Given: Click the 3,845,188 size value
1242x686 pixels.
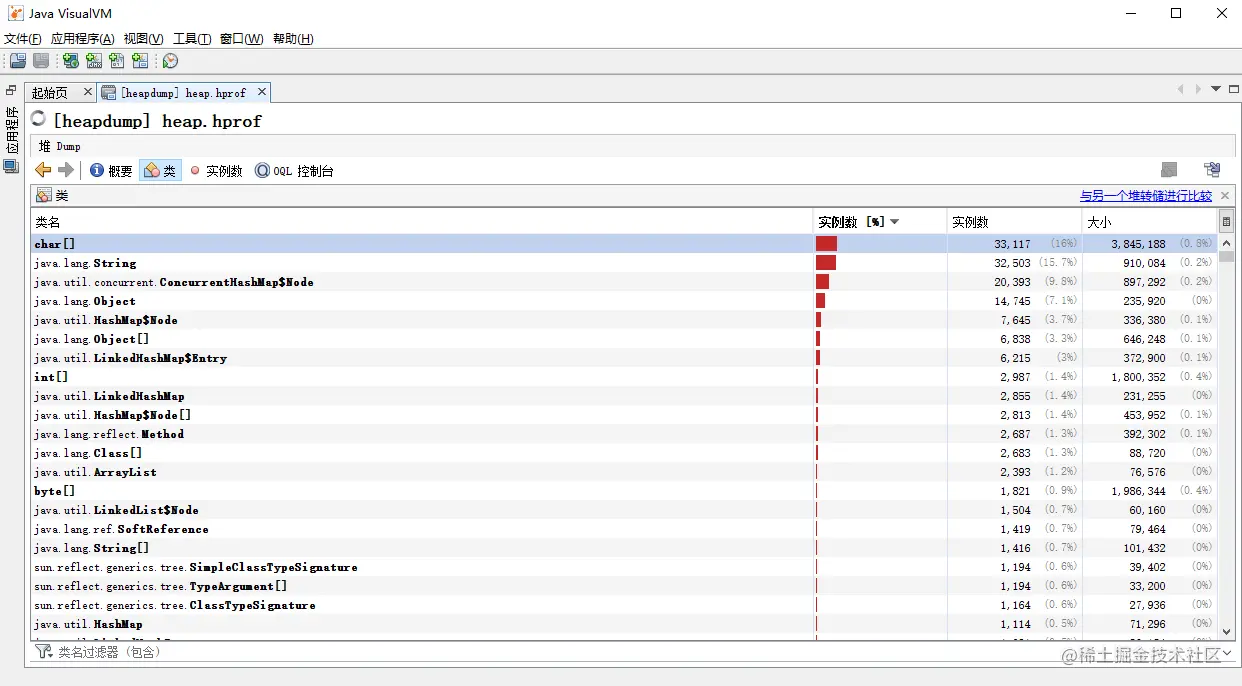Looking at the screenshot, I should 1138,244.
